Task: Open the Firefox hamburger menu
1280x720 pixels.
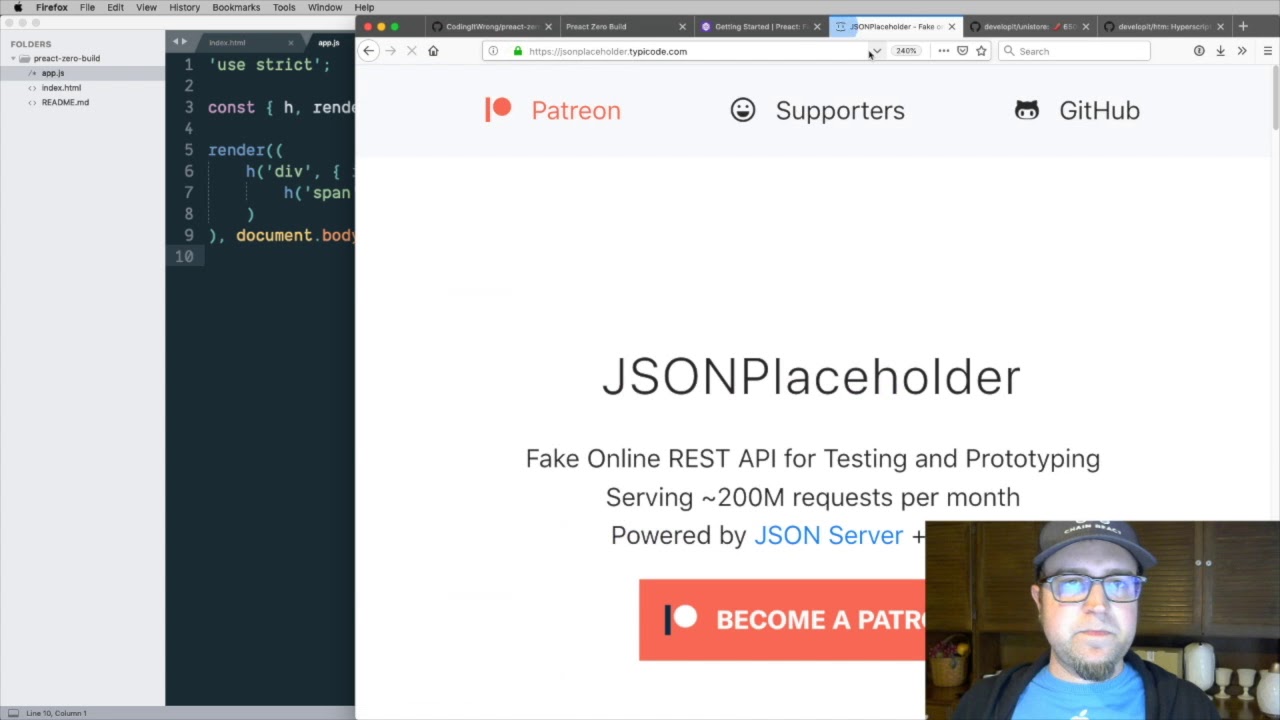Action: 1267,51
